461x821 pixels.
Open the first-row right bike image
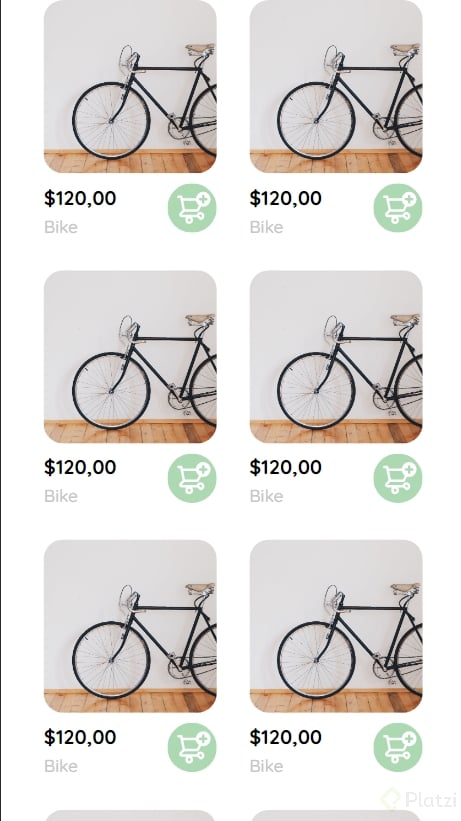(x=336, y=86)
